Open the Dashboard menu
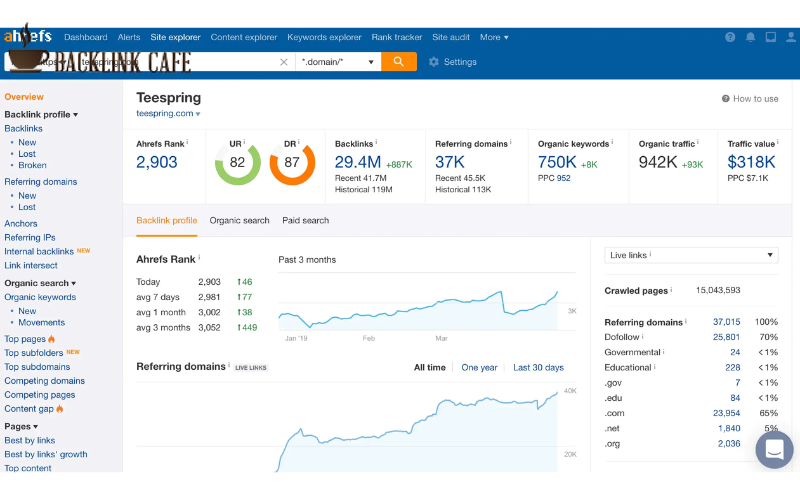Screen dimensions: 800x500 (86, 37)
